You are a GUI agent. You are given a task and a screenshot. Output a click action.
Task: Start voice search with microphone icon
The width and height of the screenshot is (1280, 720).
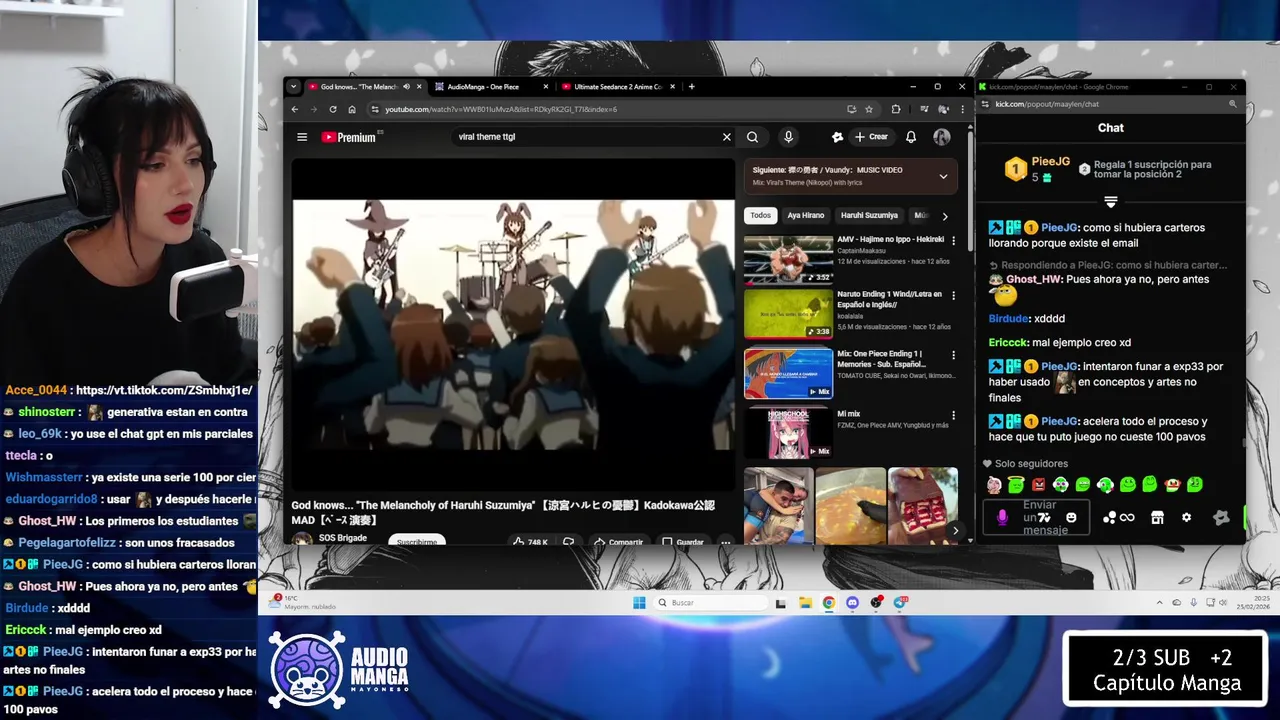(788, 137)
